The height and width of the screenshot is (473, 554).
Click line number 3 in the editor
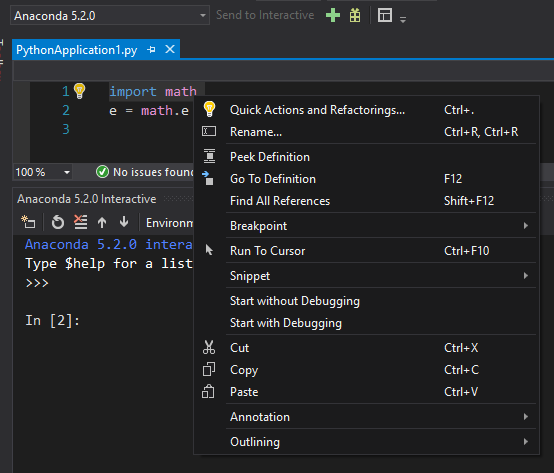66,129
